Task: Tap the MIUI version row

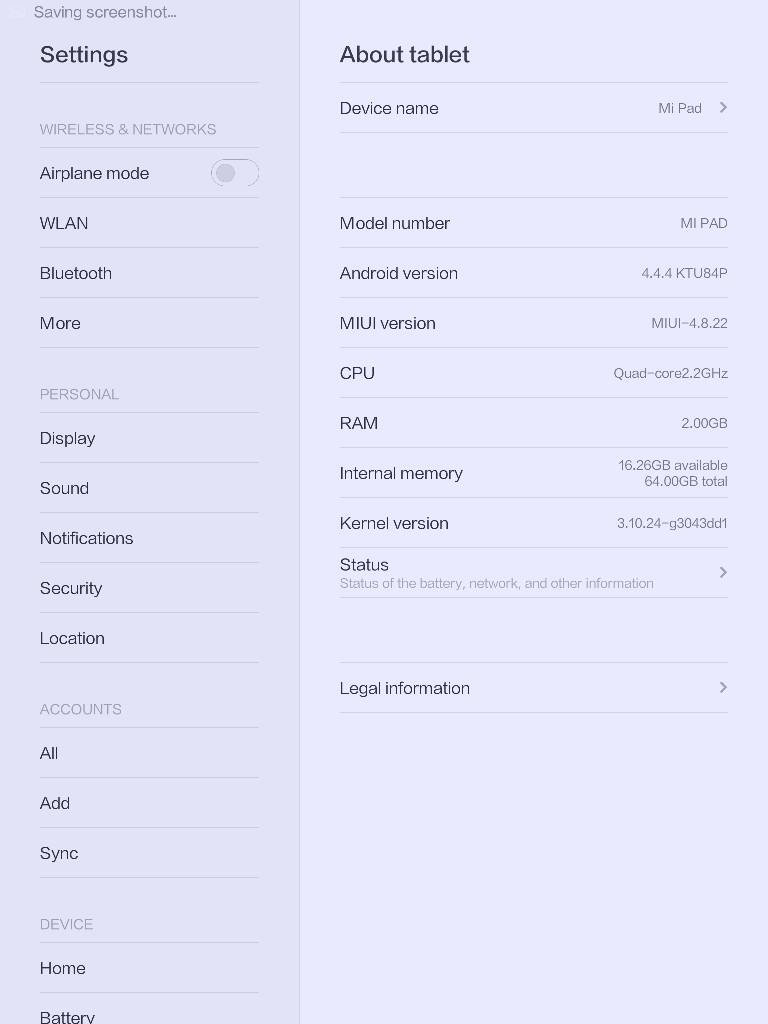Action: (534, 323)
